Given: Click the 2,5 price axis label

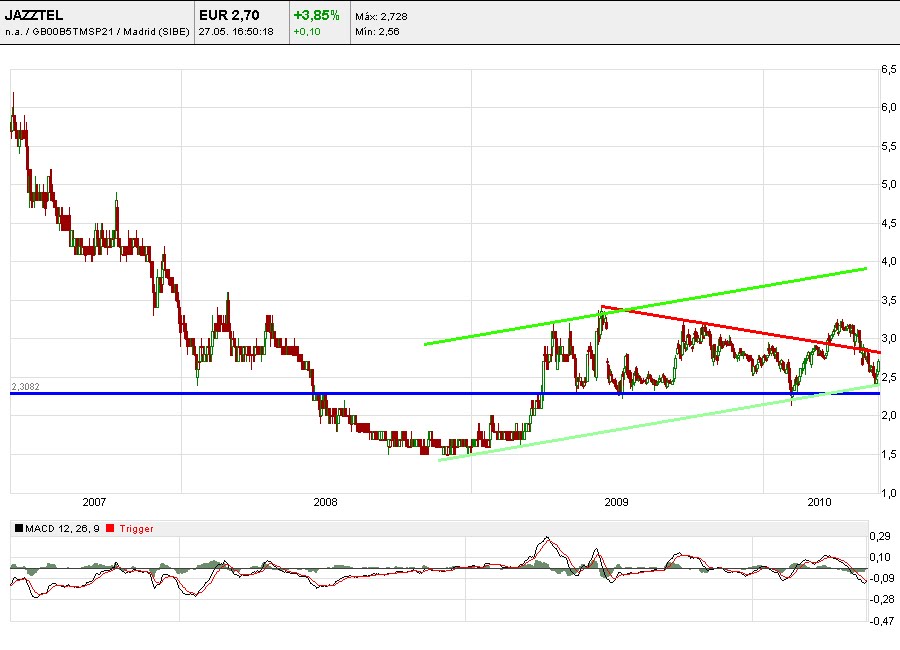Looking at the screenshot, I should tap(889, 377).
